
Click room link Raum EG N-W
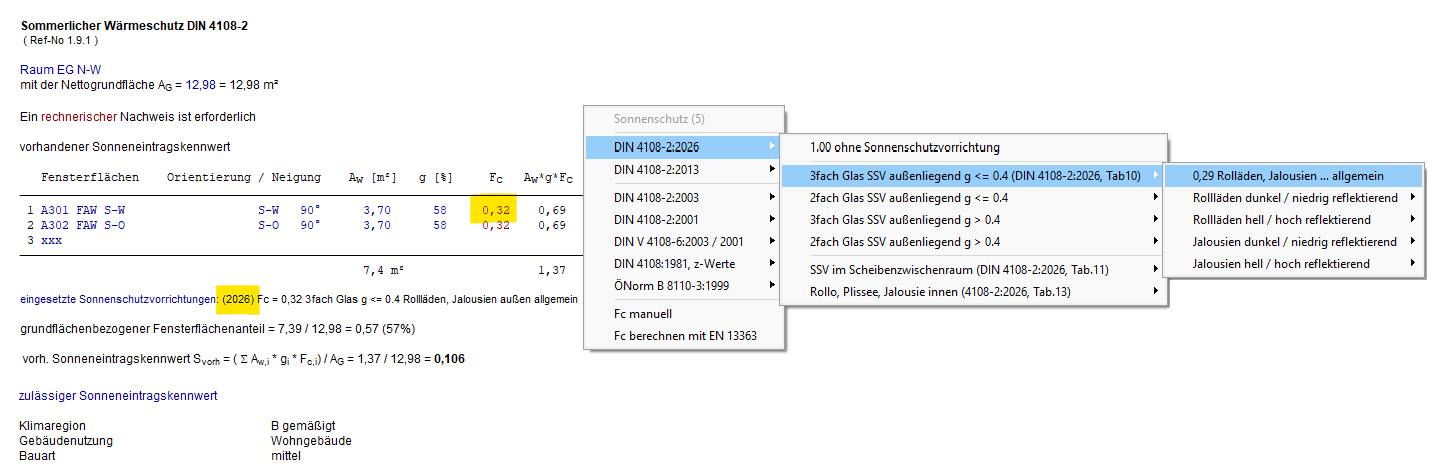point(60,70)
